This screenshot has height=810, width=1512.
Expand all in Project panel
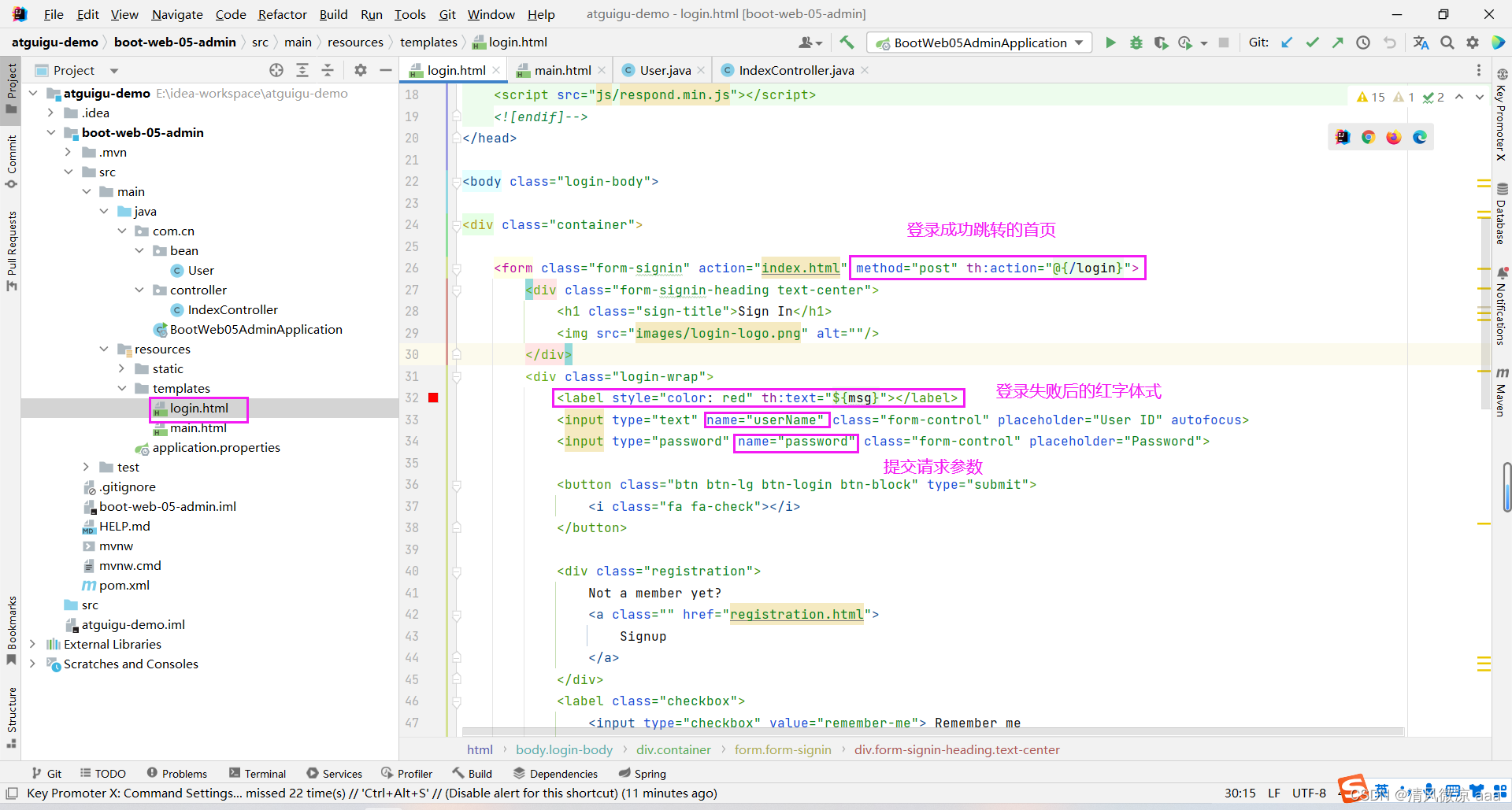[302, 70]
